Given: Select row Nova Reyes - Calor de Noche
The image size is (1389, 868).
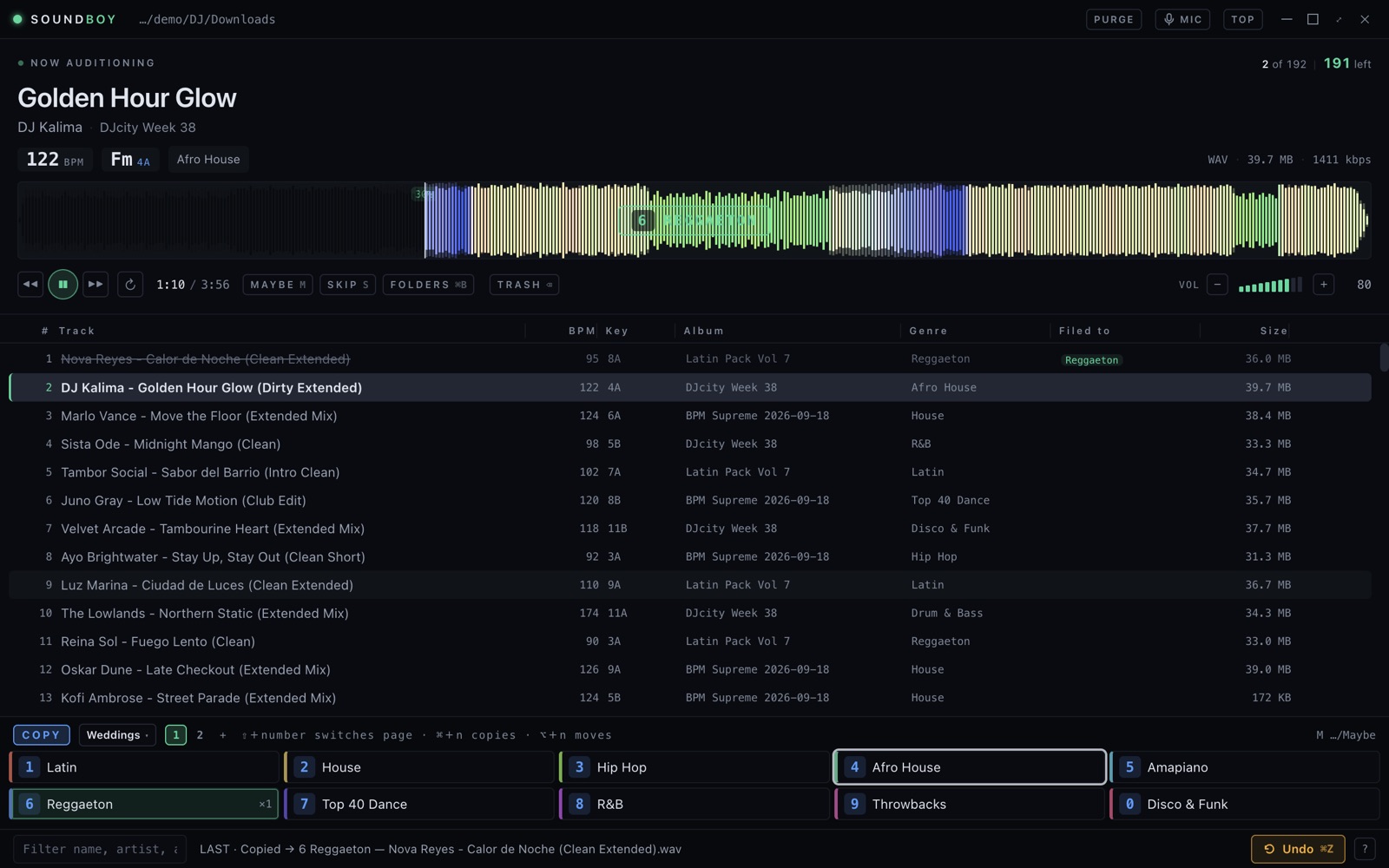Looking at the screenshot, I should point(690,359).
